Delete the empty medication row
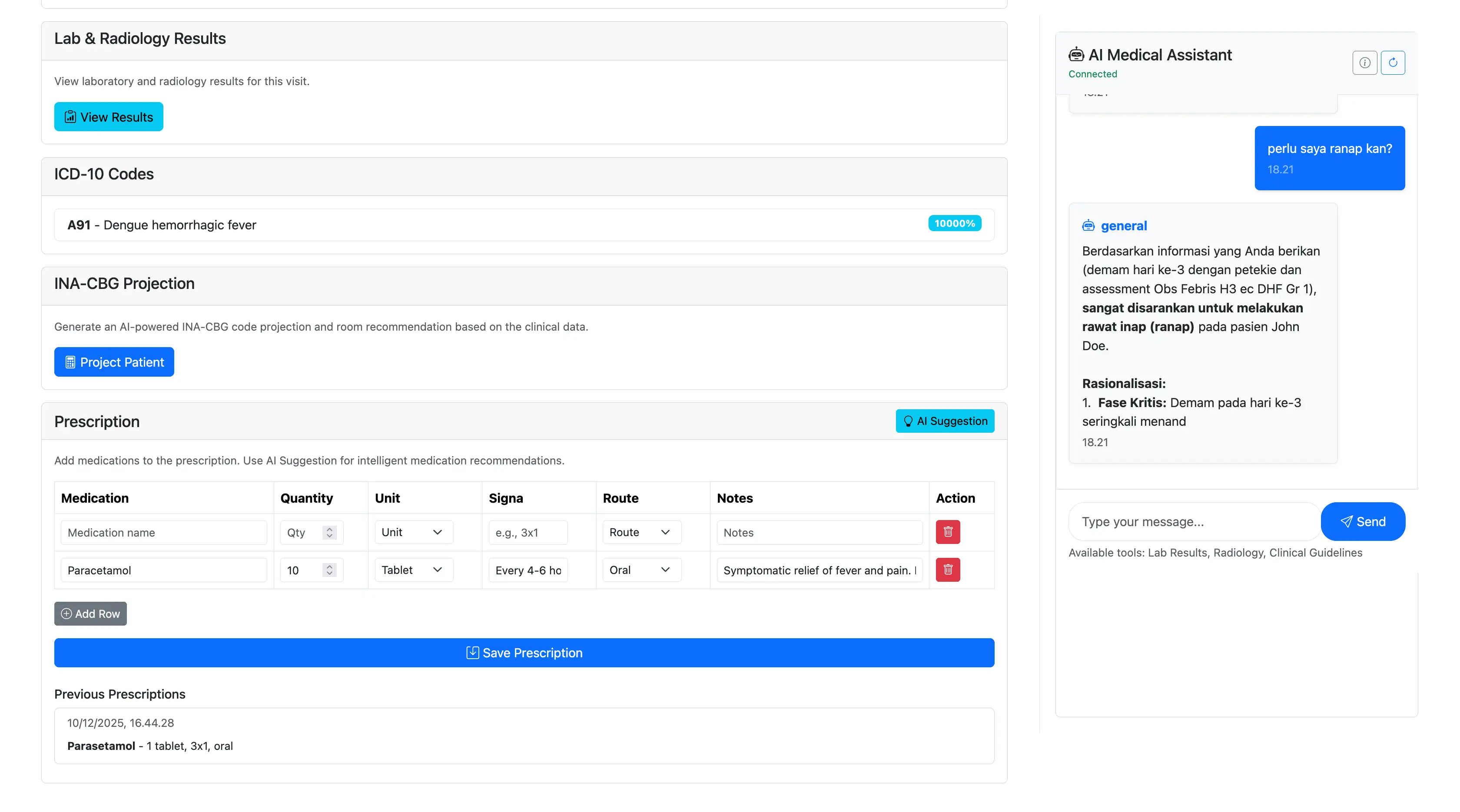 point(948,532)
